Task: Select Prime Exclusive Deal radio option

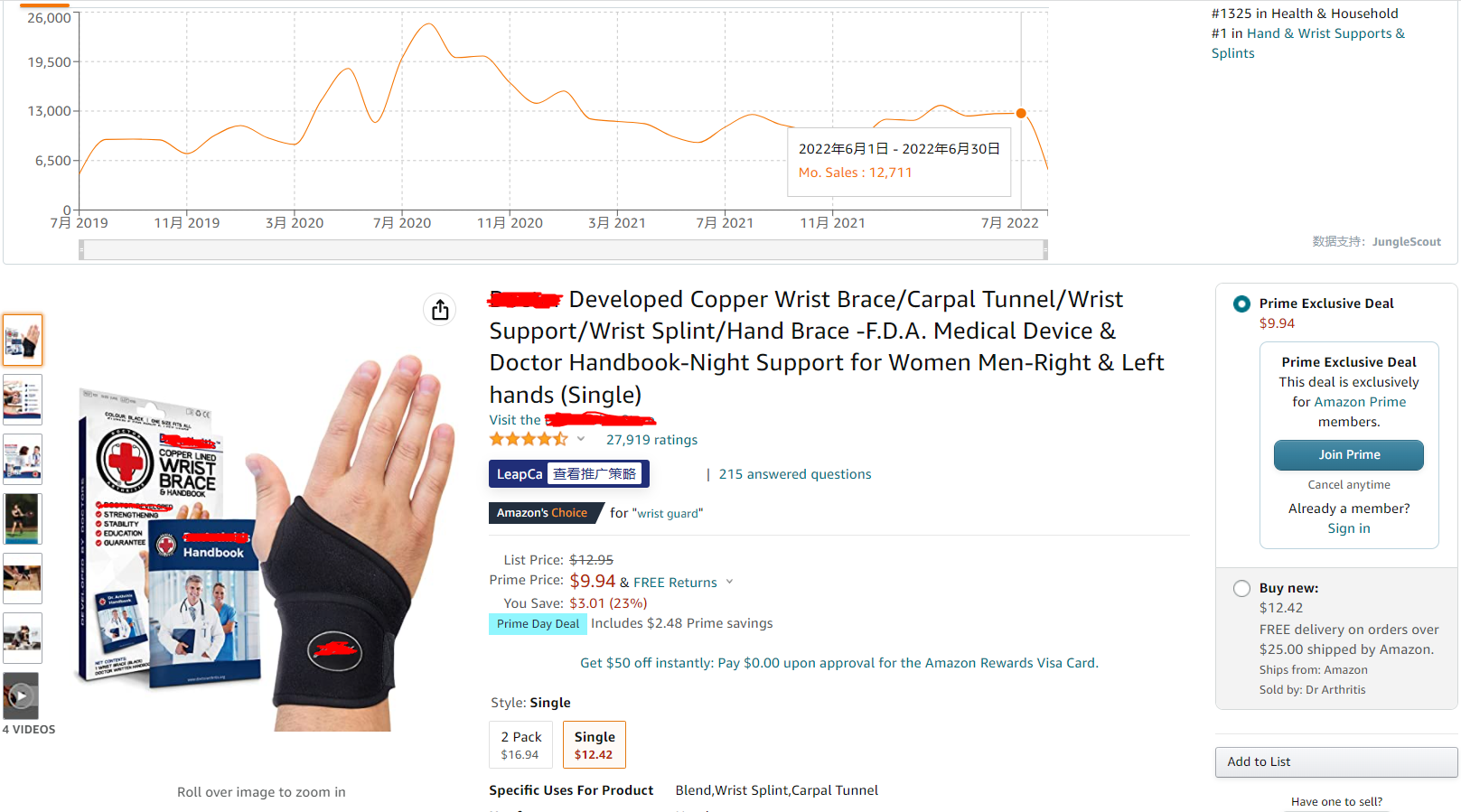Action: click(x=1242, y=303)
